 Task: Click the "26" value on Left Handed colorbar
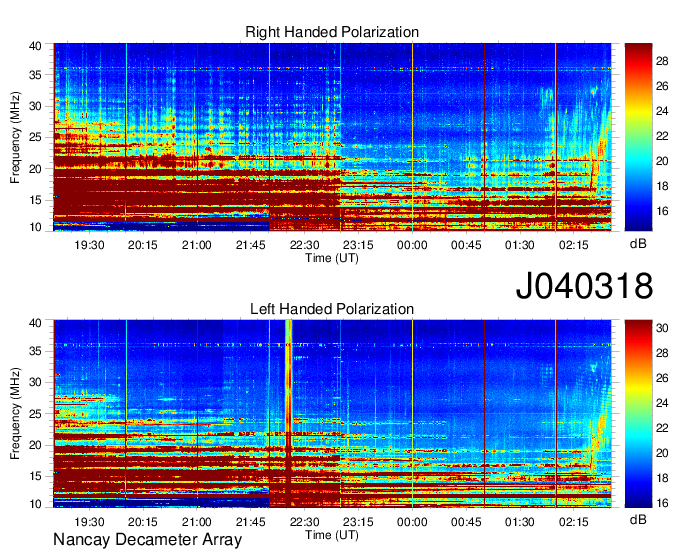(x=662, y=378)
